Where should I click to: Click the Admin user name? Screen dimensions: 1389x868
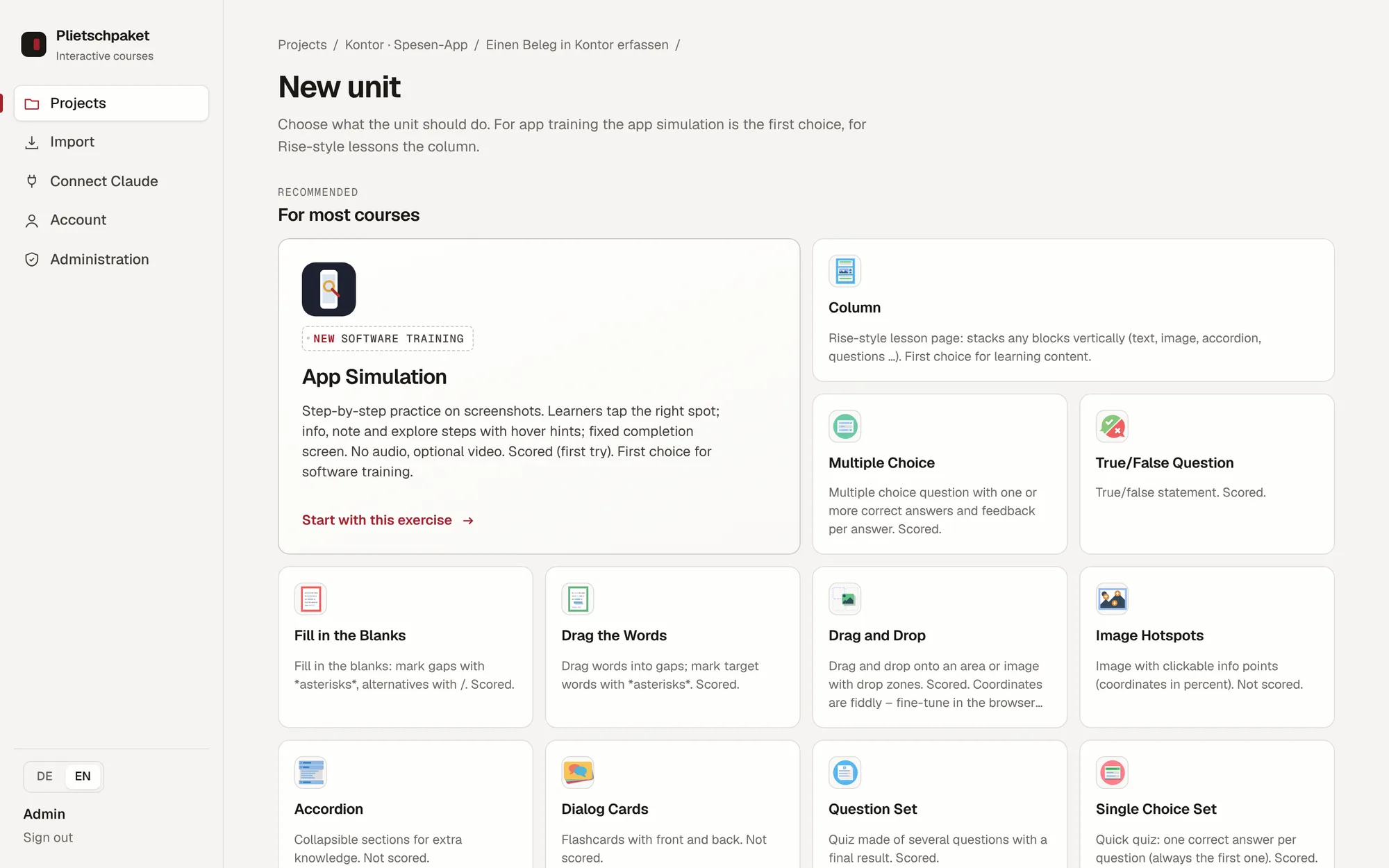(x=44, y=814)
